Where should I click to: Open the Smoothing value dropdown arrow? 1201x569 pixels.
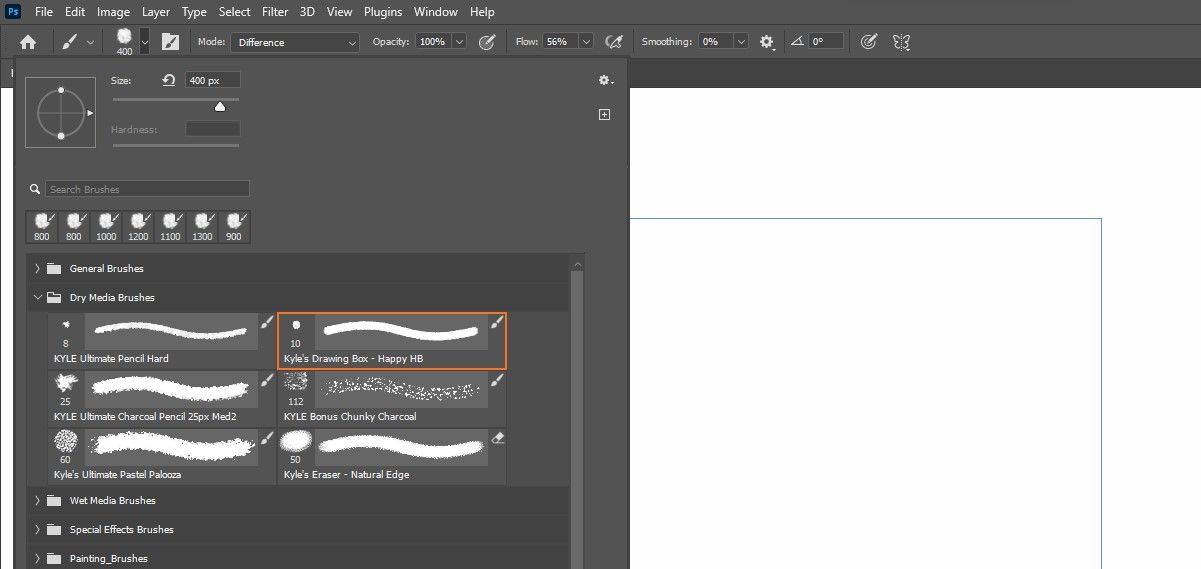(741, 42)
